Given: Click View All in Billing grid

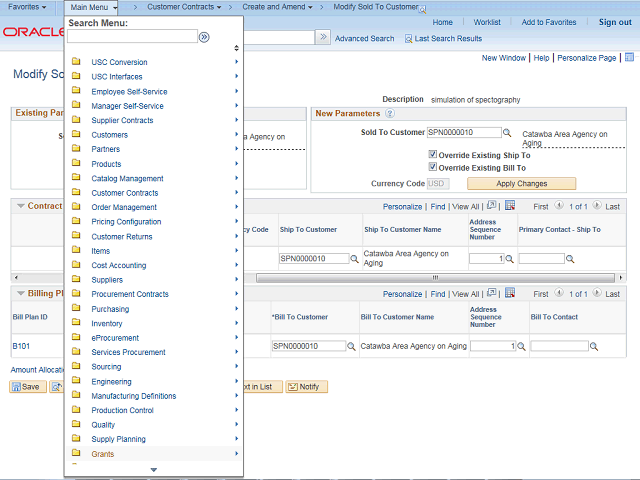Looking at the screenshot, I should 465,294.
